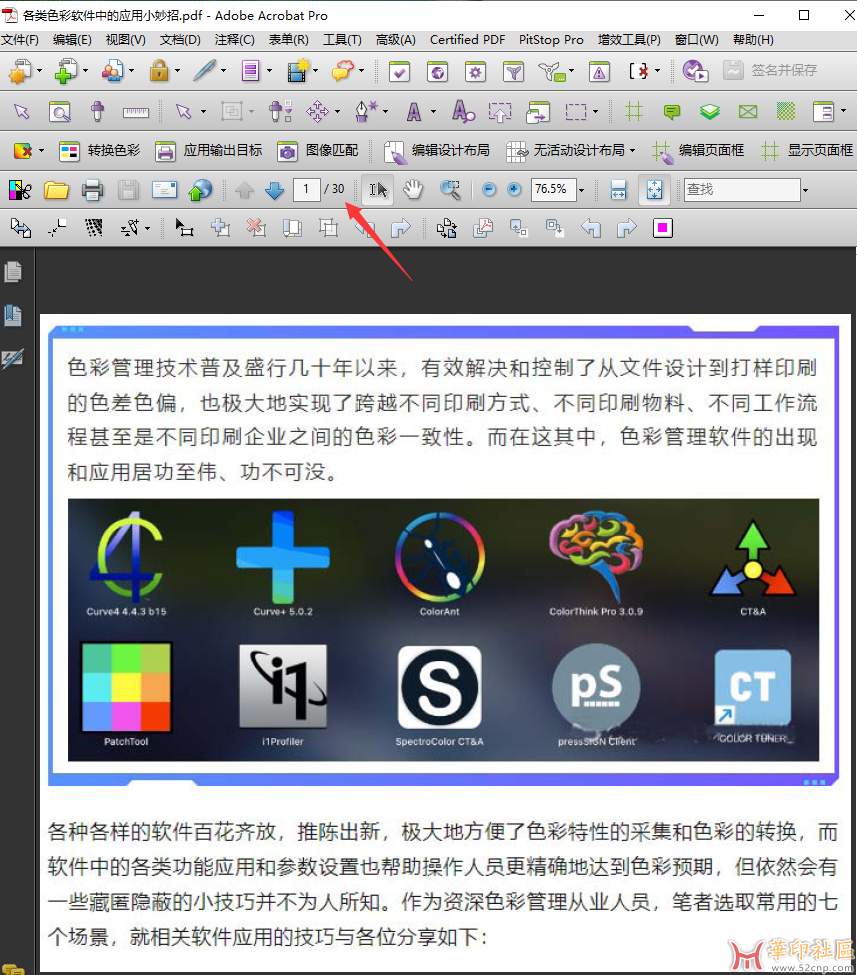This screenshot has width=857, height=975.
Task: Open the 帮助(H) menu
Action: tap(753, 40)
